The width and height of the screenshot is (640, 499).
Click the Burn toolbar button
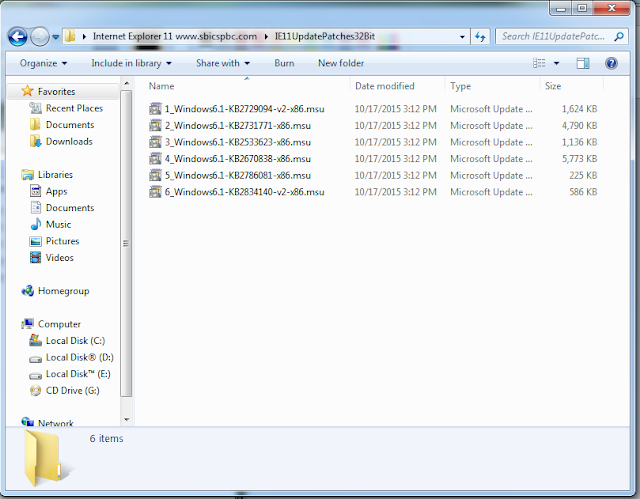(x=284, y=63)
